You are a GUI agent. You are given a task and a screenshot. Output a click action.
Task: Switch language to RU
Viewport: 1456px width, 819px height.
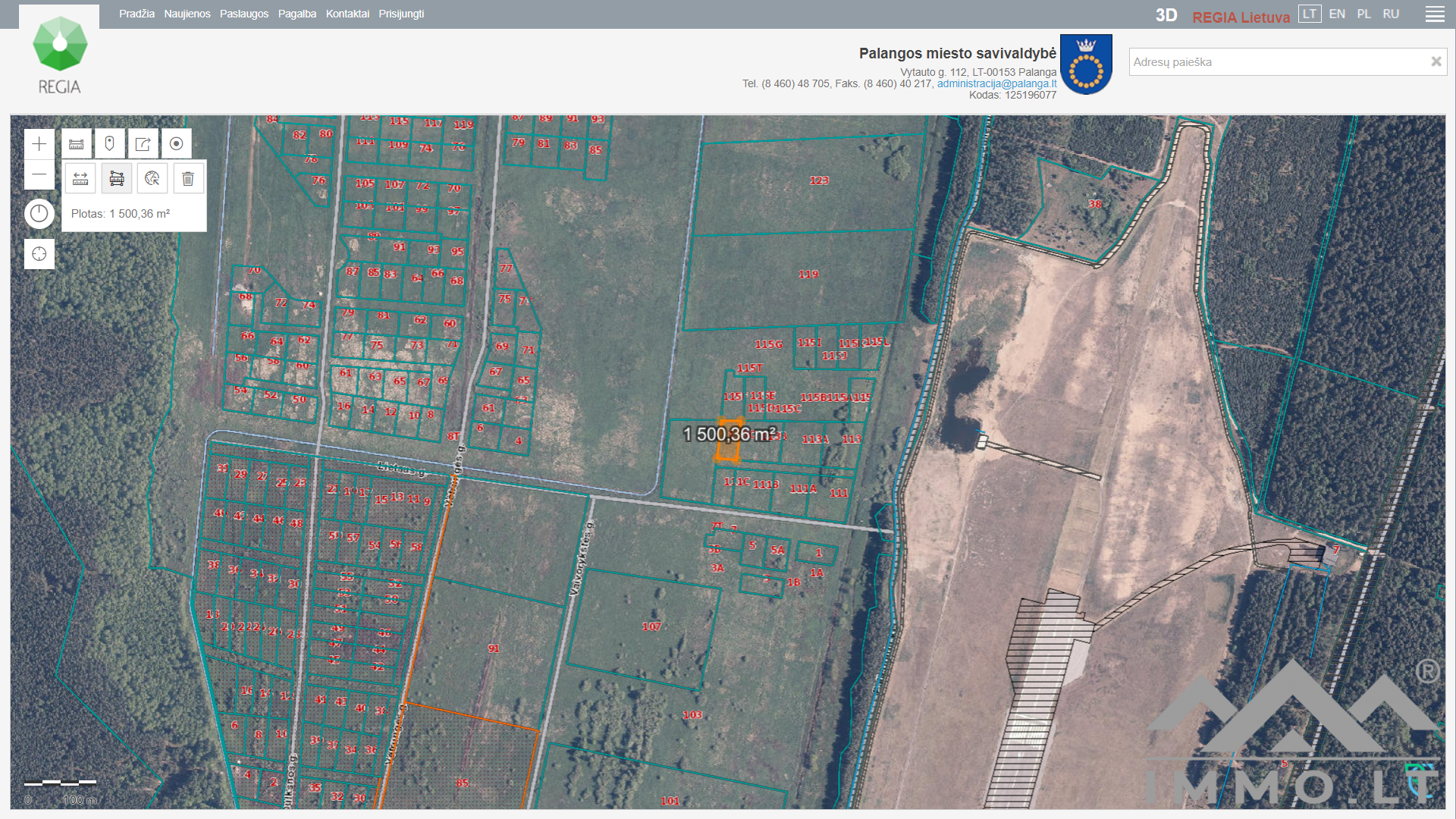pos(1391,14)
